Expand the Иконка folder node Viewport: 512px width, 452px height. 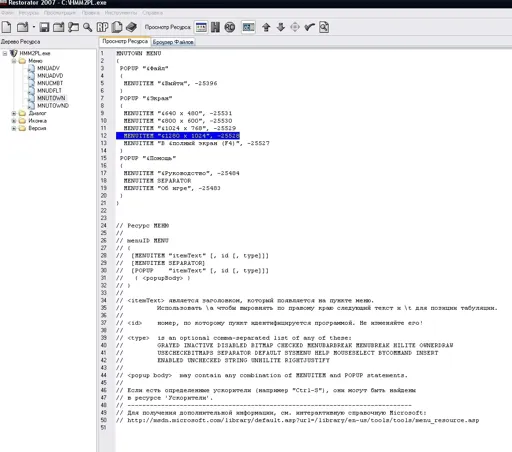pos(14,121)
